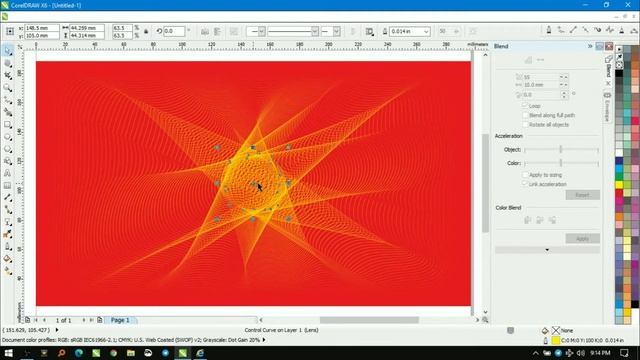Select the Crop tool
This screenshot has height=360, width=640.
click(8, 76)
